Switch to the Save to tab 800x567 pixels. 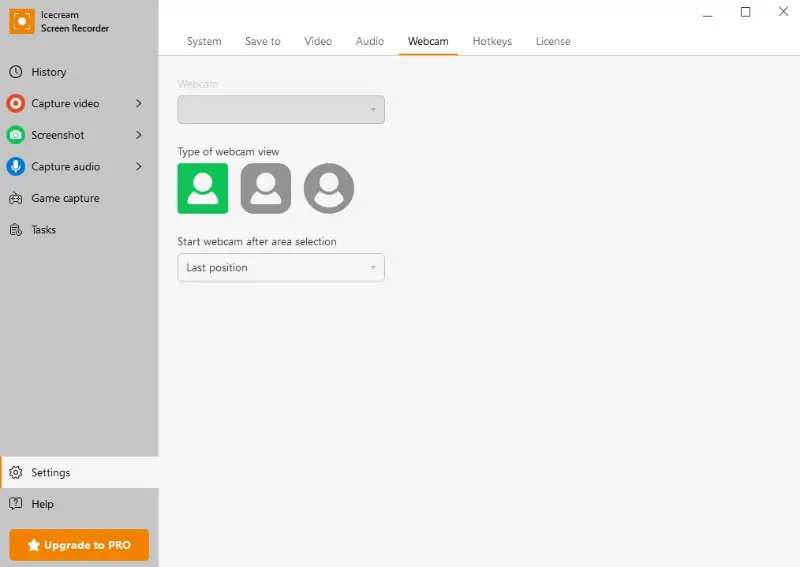click(x=263, y=41)
